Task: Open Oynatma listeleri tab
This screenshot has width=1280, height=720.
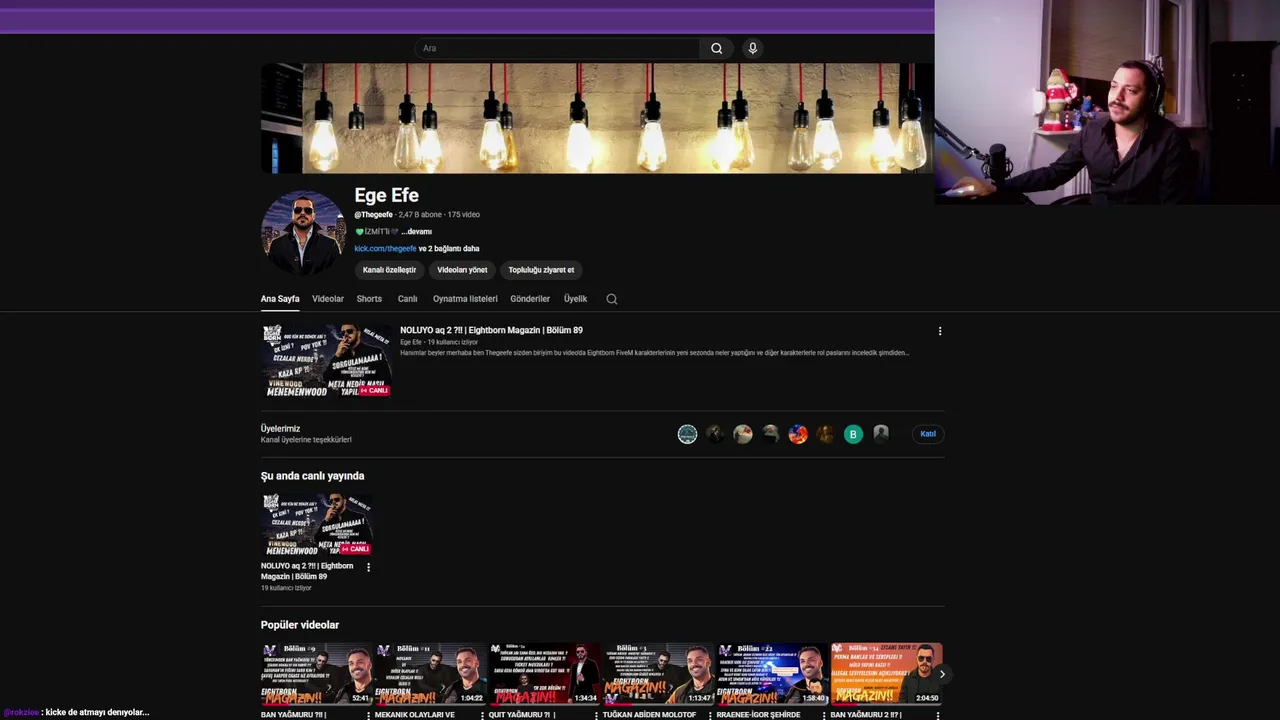Action: (465, 299)
